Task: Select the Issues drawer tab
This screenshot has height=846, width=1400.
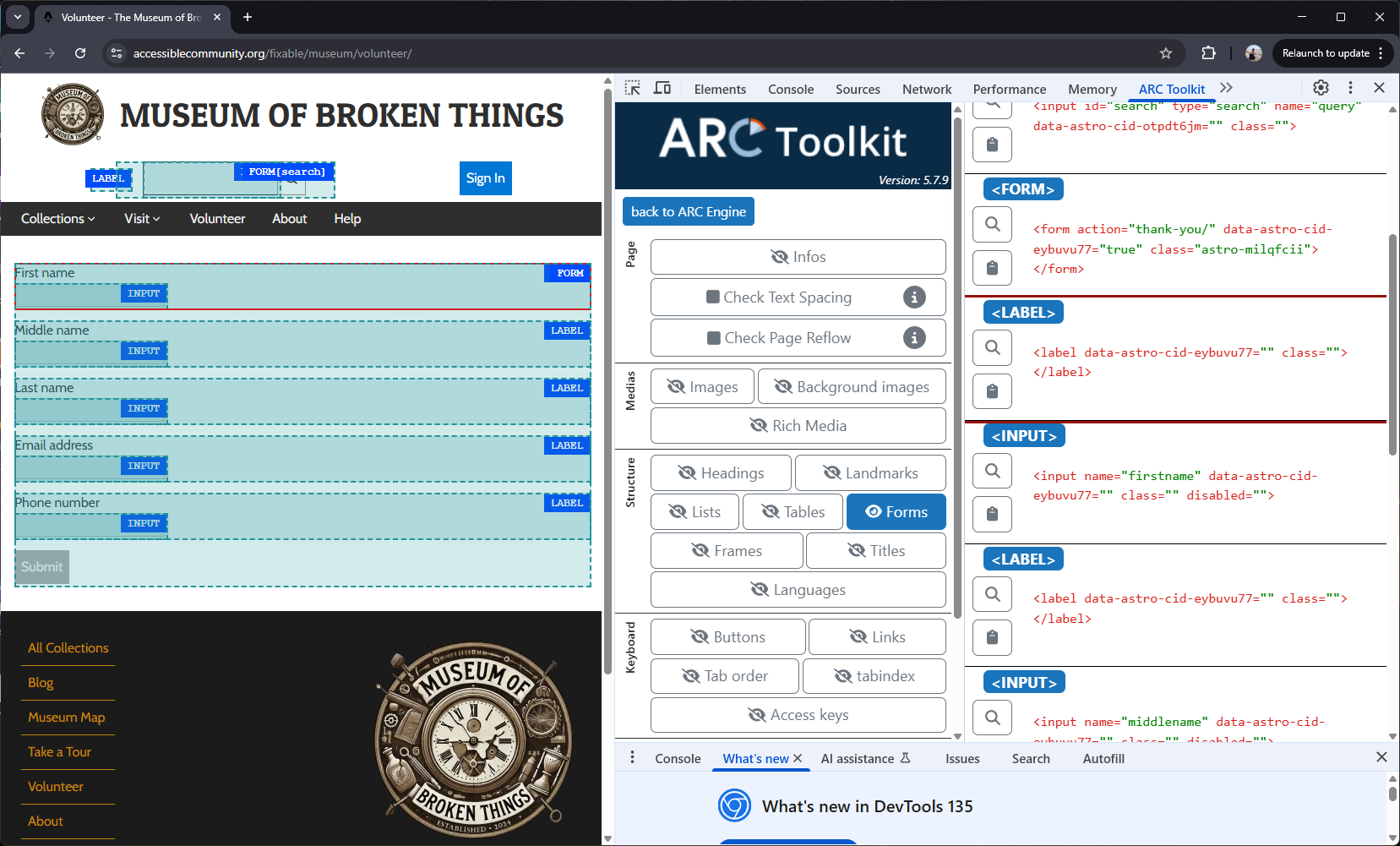Action: [962, 759]
